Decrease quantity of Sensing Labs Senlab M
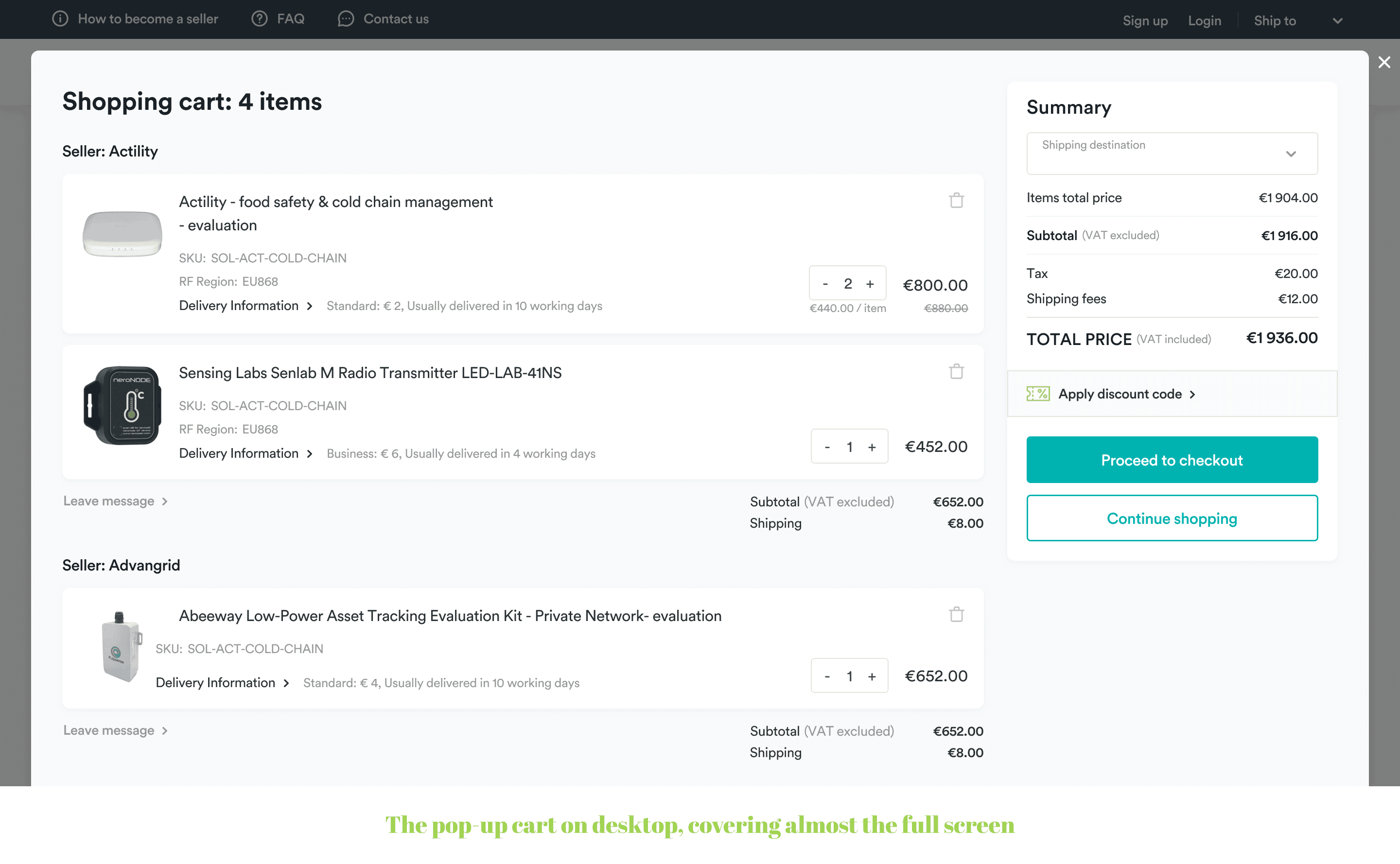The image size is (1400, 864). pyautogui.click(x=827, y=447)
